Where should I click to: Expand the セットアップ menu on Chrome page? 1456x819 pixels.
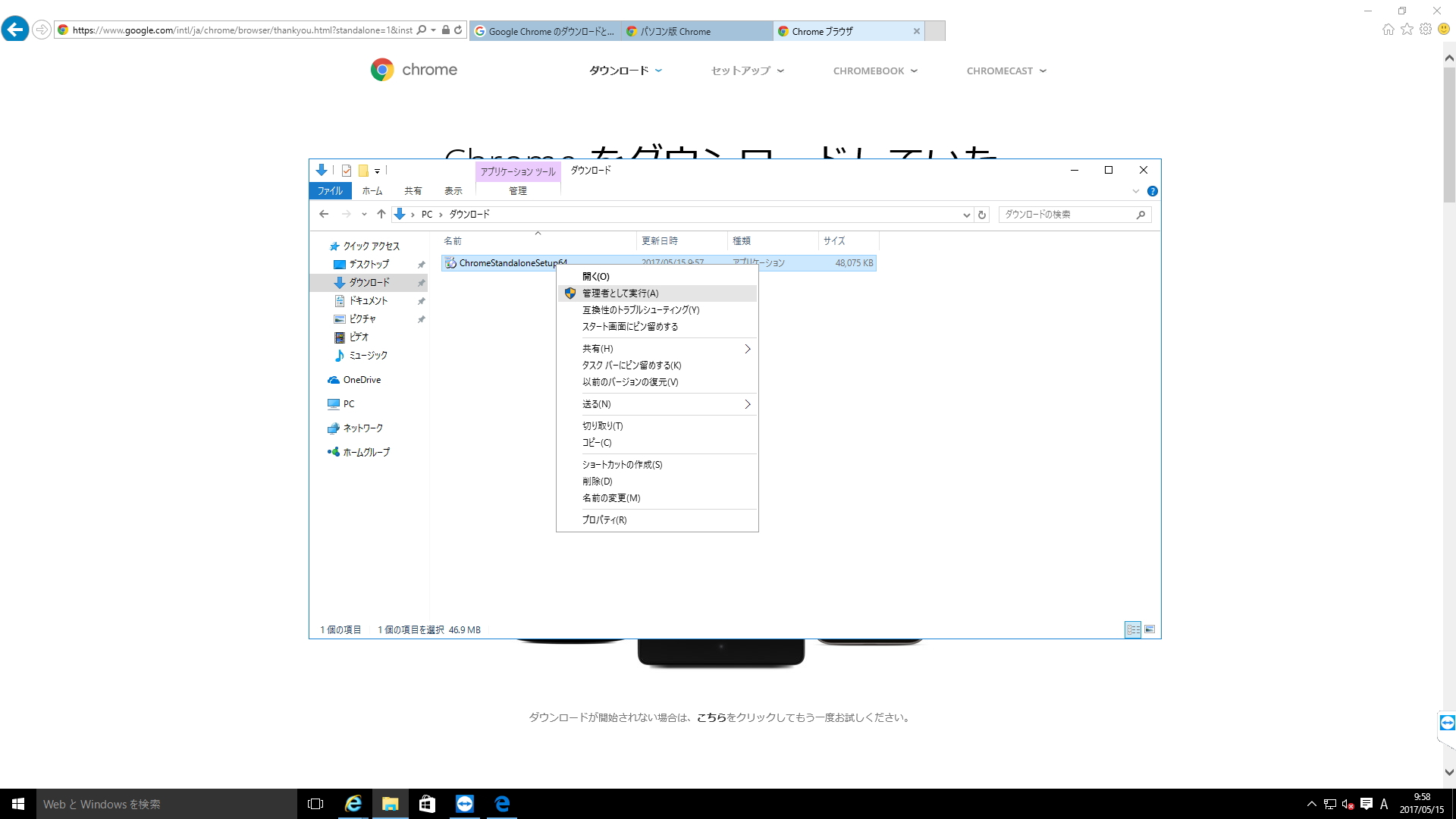point(747,71)
